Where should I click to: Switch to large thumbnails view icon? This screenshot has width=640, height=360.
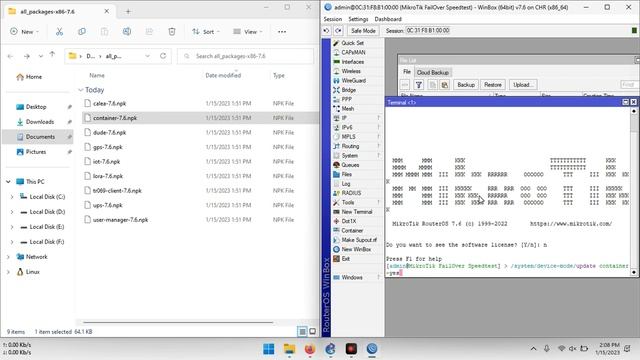pos(313,331)
